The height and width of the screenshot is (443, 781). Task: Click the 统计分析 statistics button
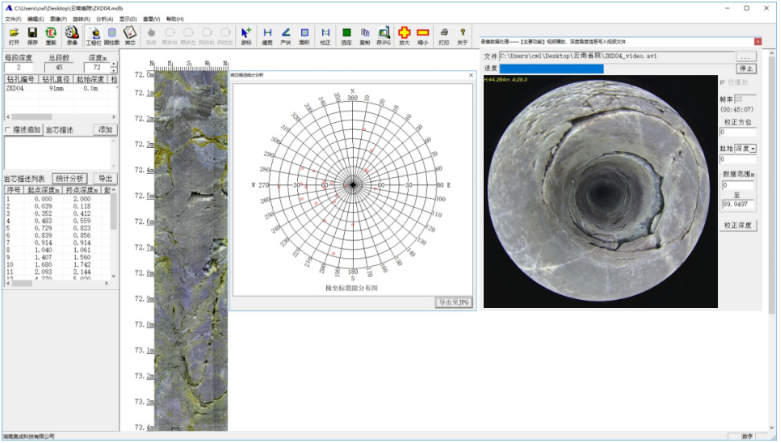coord(70,178)
